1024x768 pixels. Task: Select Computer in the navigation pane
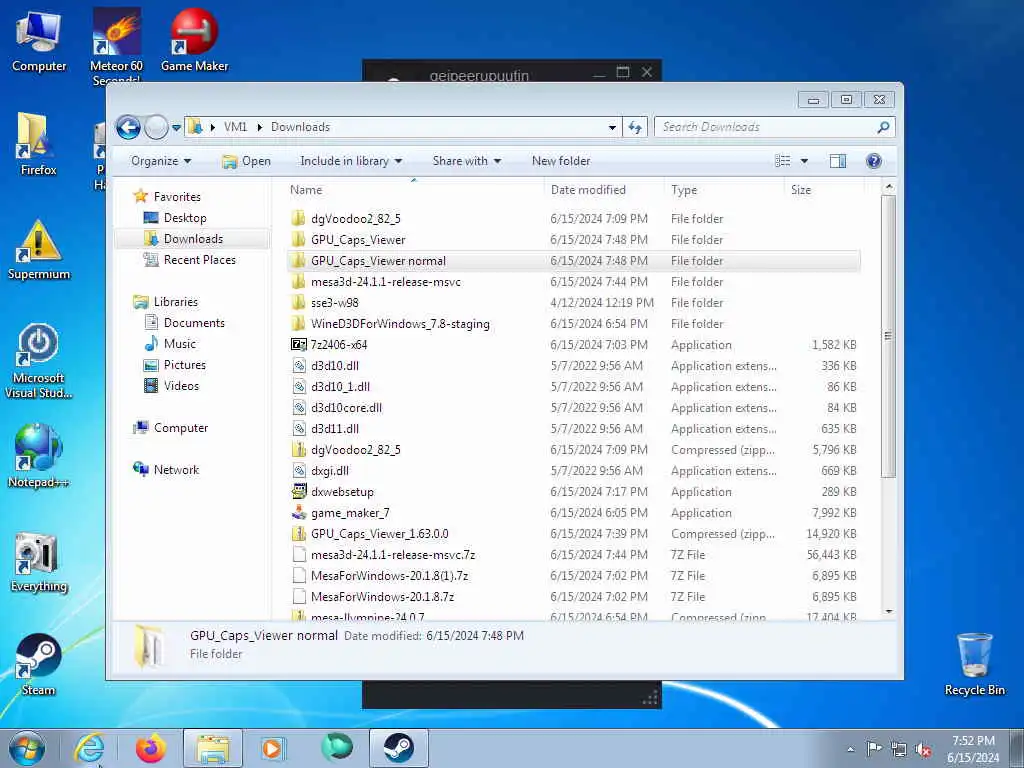[181, 428]
